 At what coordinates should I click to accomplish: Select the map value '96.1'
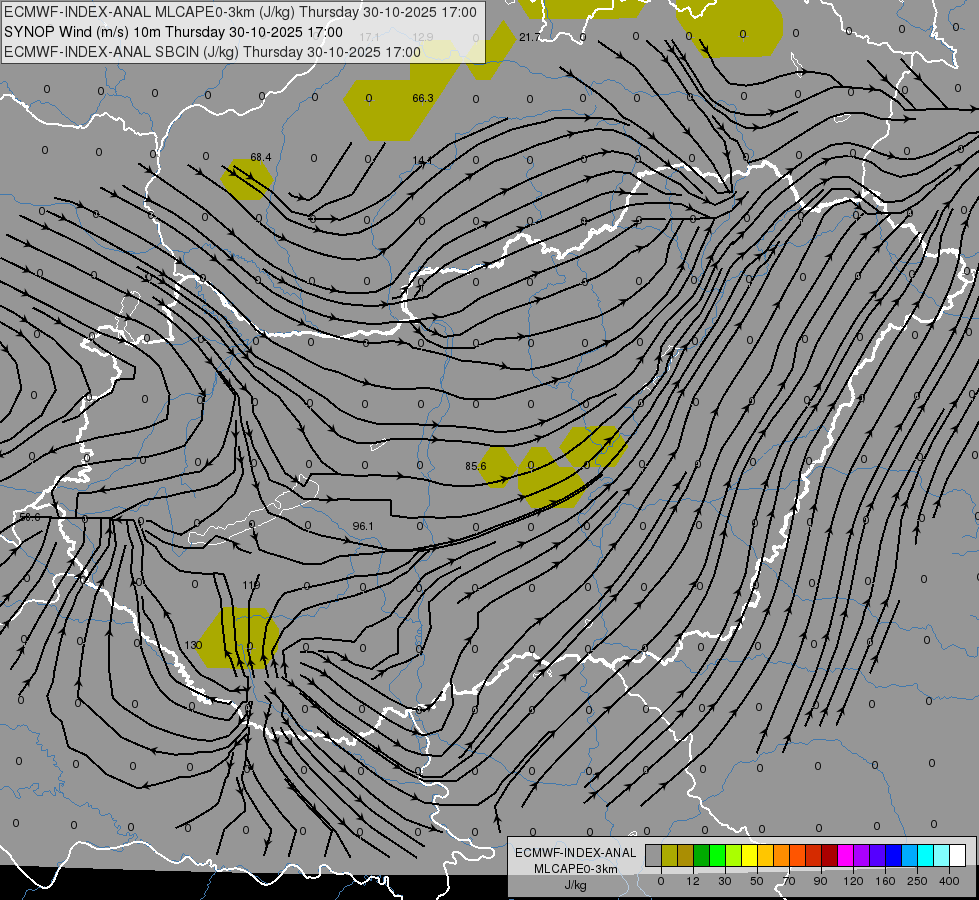point(363,527)
